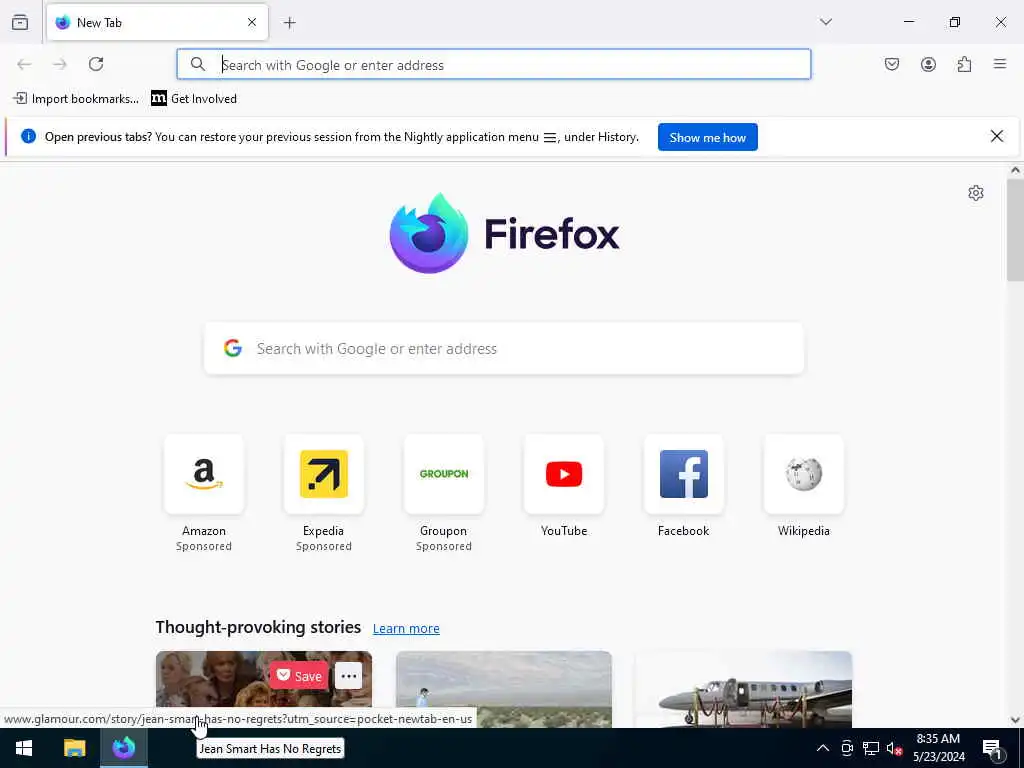Viewport: 1024px width, 768px height.
Task: Click the scrollbar up arrow
Action: click(x=1015, y=170)
